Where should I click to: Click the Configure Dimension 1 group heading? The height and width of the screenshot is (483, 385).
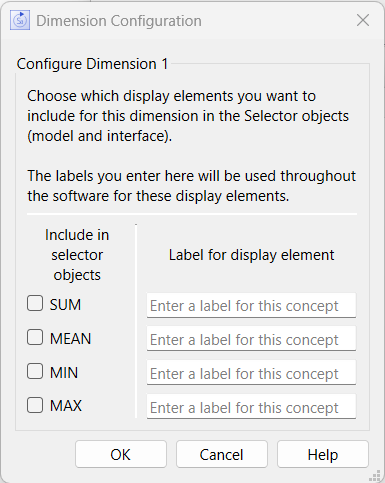pos(92,64)
